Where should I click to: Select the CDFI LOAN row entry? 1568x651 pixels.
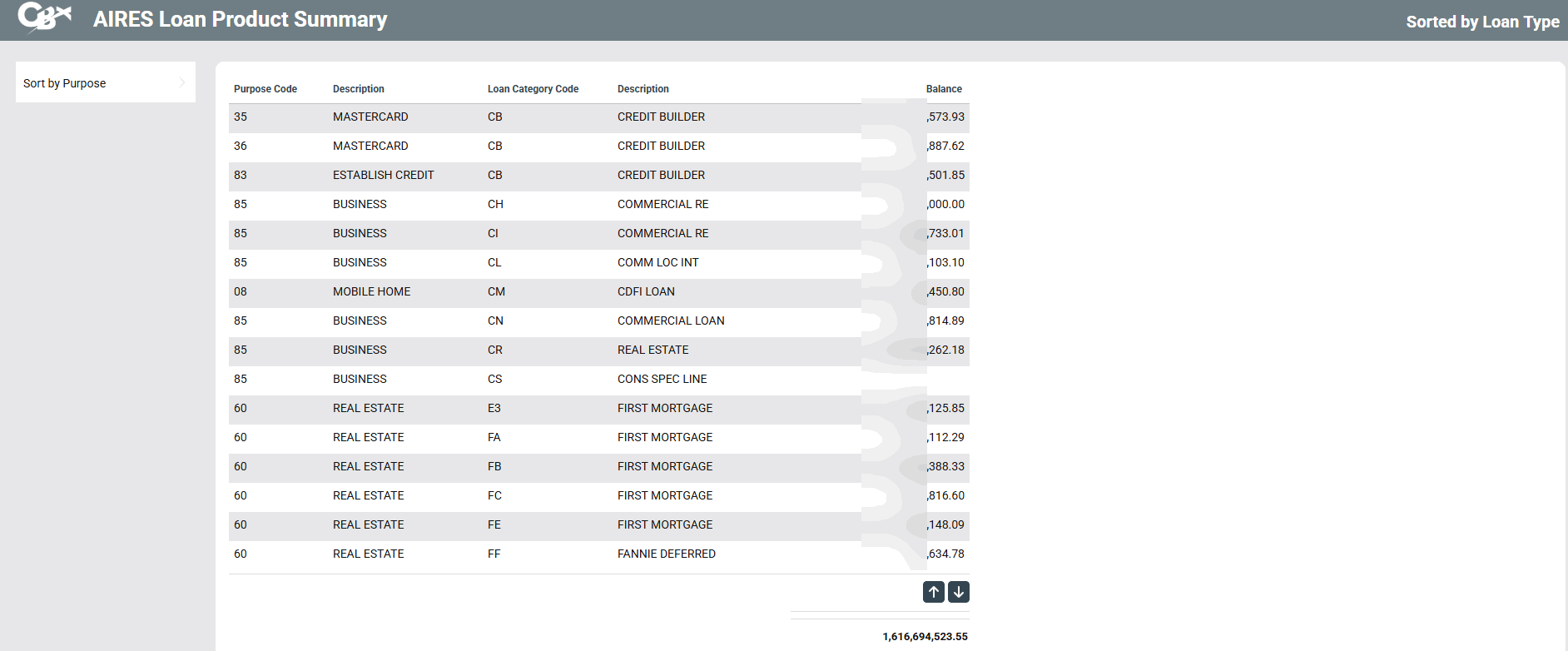[x=646, y=291]
